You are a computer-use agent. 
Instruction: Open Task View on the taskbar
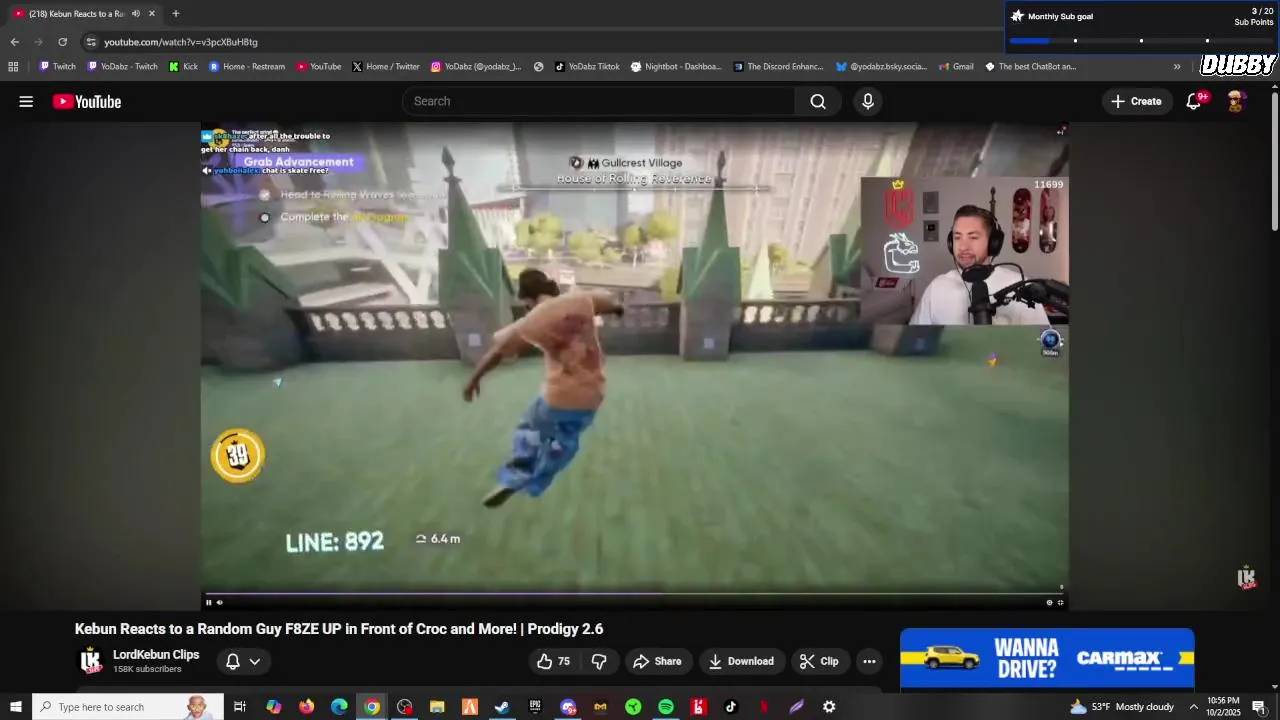(x=240, y=707)
